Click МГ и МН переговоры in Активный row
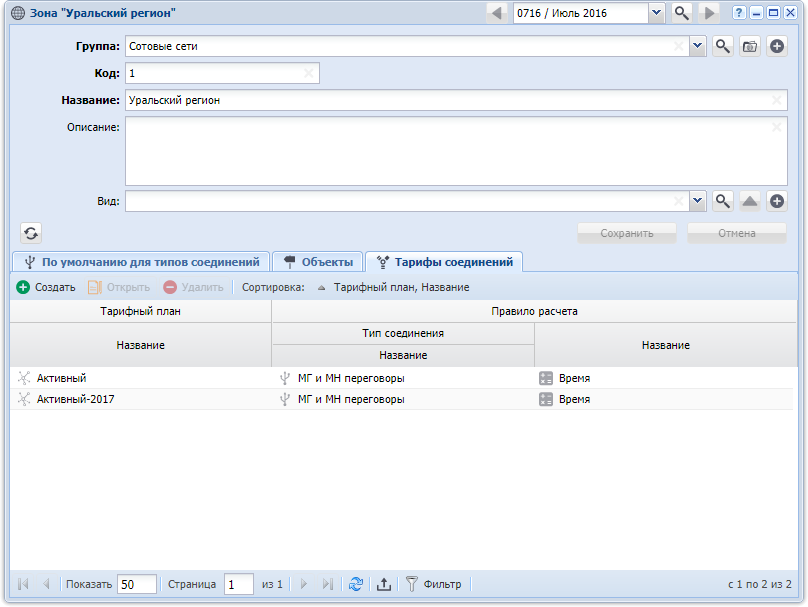 [x=351, y=378]
